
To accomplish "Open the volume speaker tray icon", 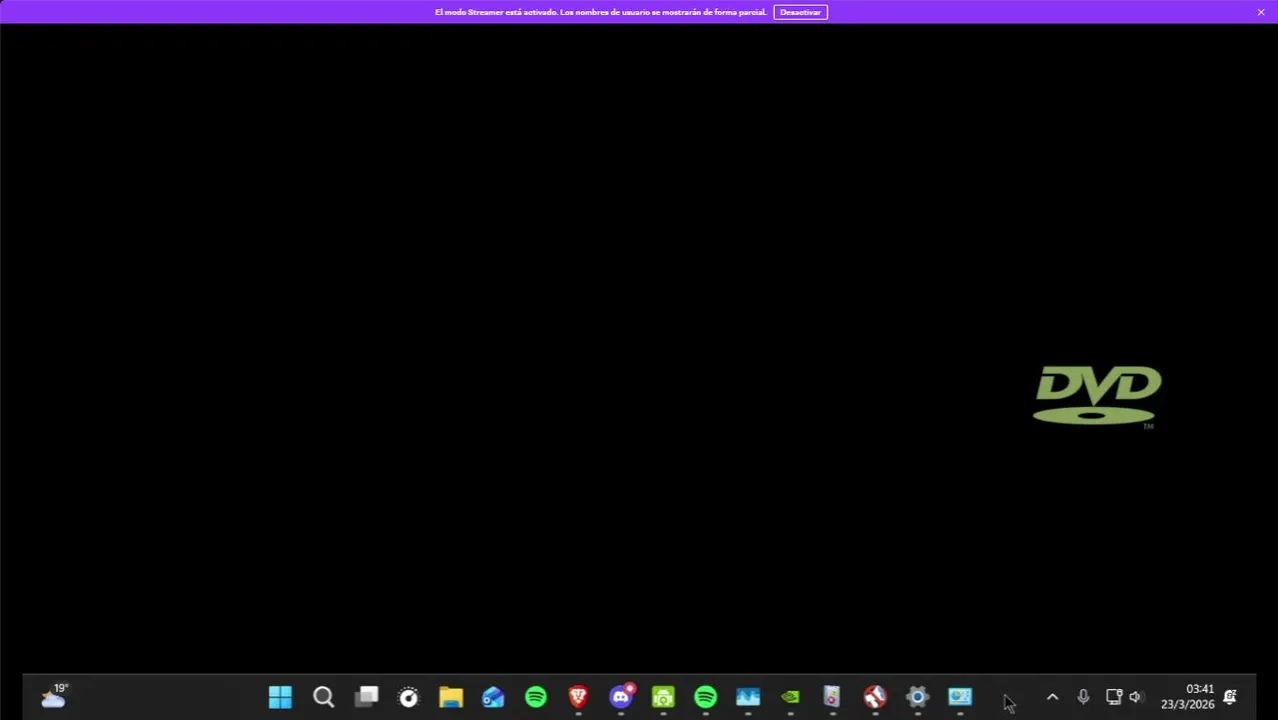I will (x=1135, y=697).
